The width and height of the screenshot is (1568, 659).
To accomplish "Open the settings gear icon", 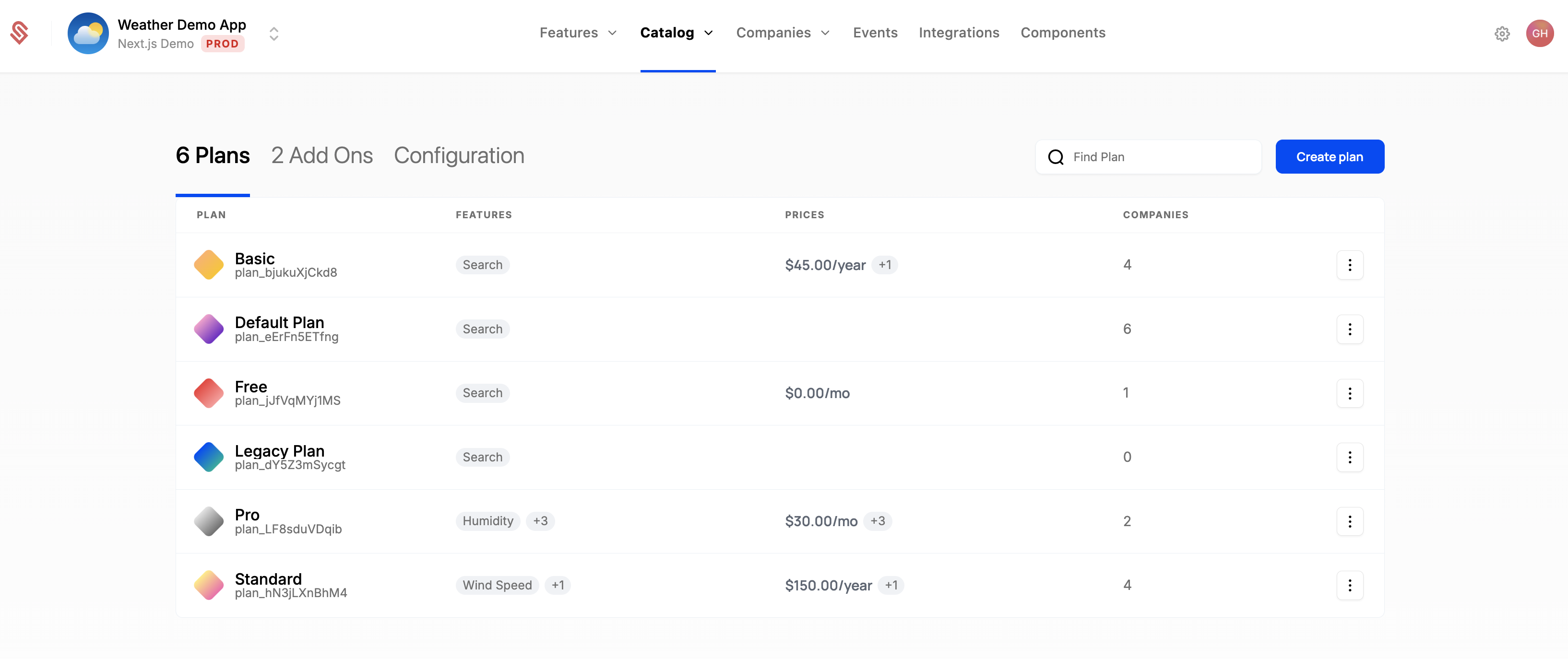I will point(1502,34).
